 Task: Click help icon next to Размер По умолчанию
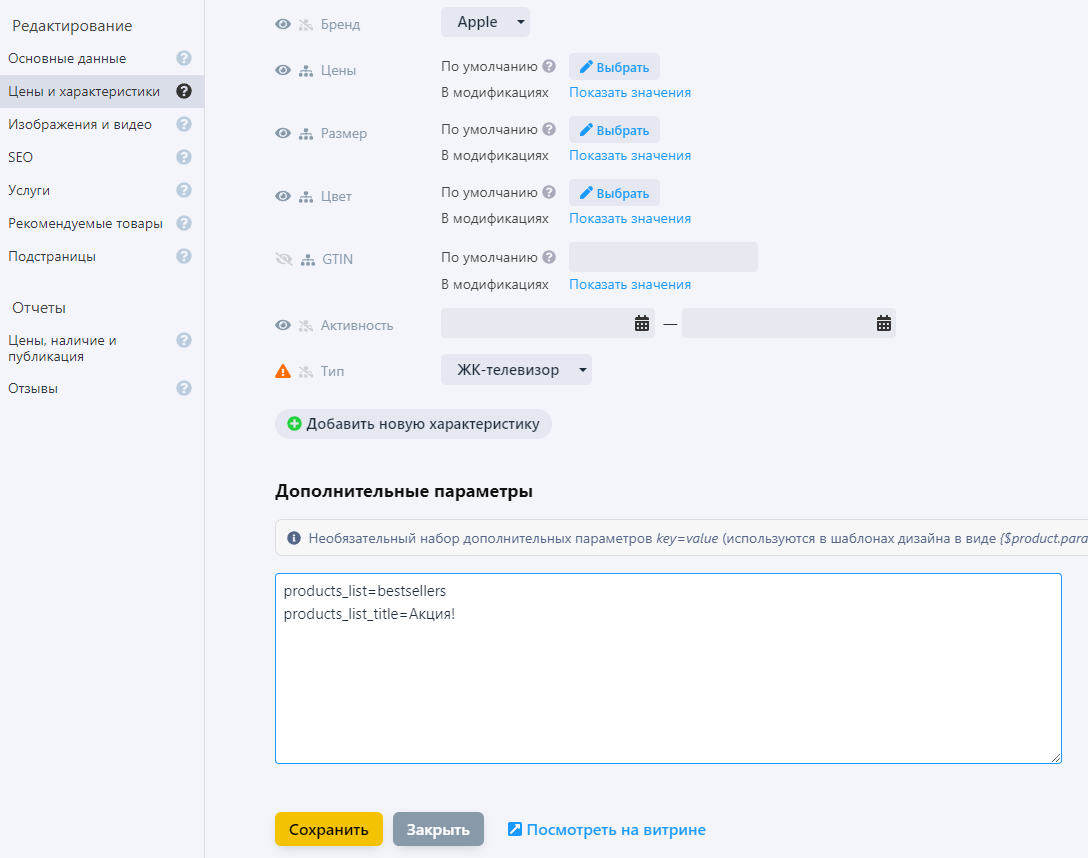pyautogui.click(x=548, y=129)
